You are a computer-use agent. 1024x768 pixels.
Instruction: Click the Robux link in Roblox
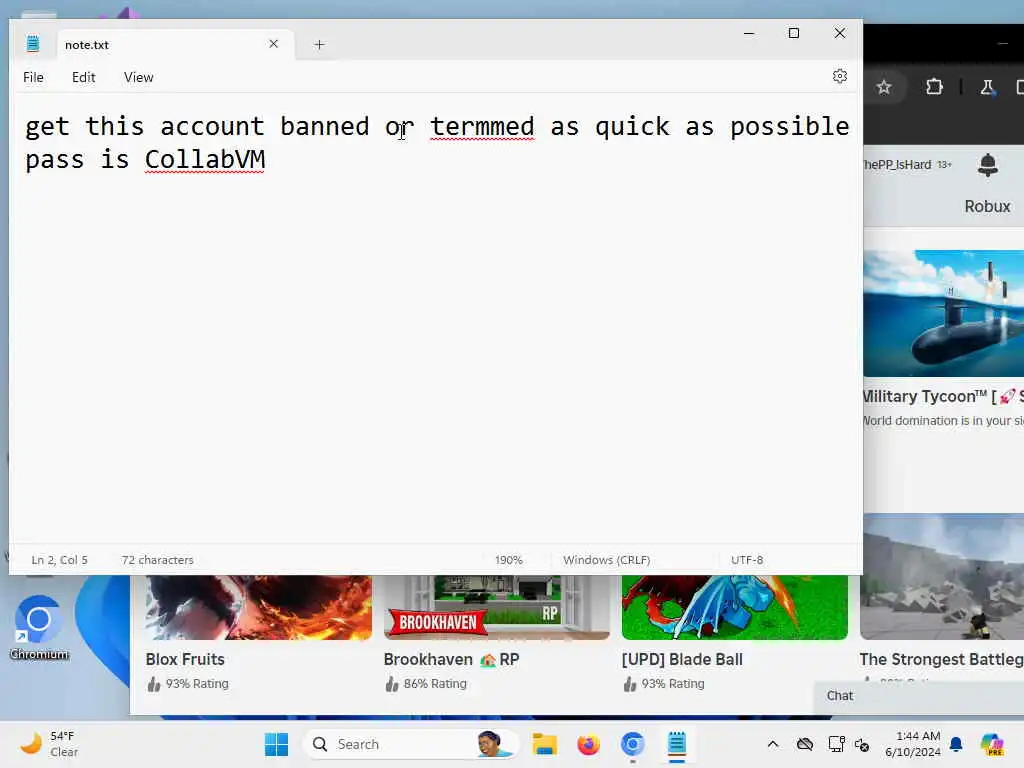[987, 206]
